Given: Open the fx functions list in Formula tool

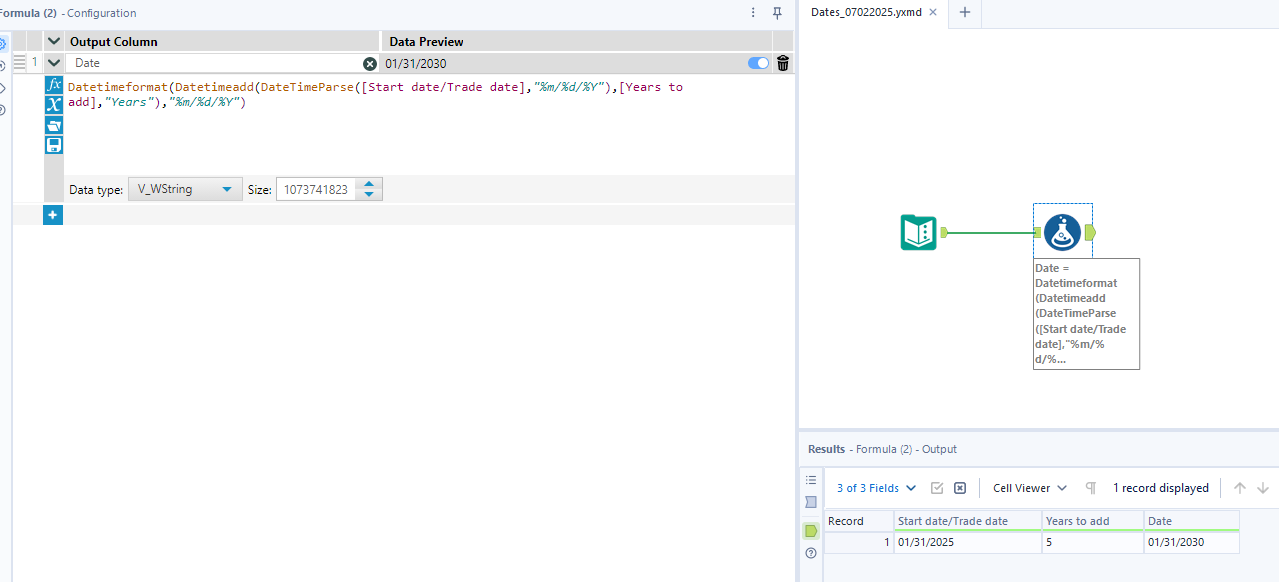Looking at the screenshot, I should tap(53, 84).
